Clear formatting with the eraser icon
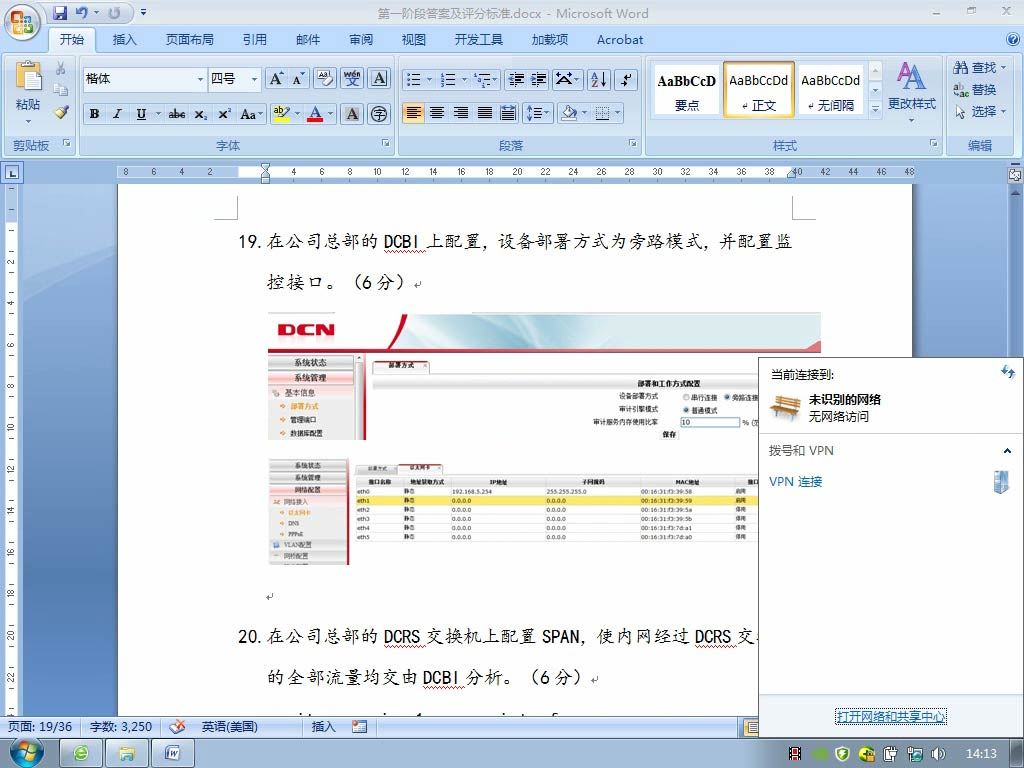Image resolution: width=1024 pixels, height=768 pixels. (x=325, y=79)
